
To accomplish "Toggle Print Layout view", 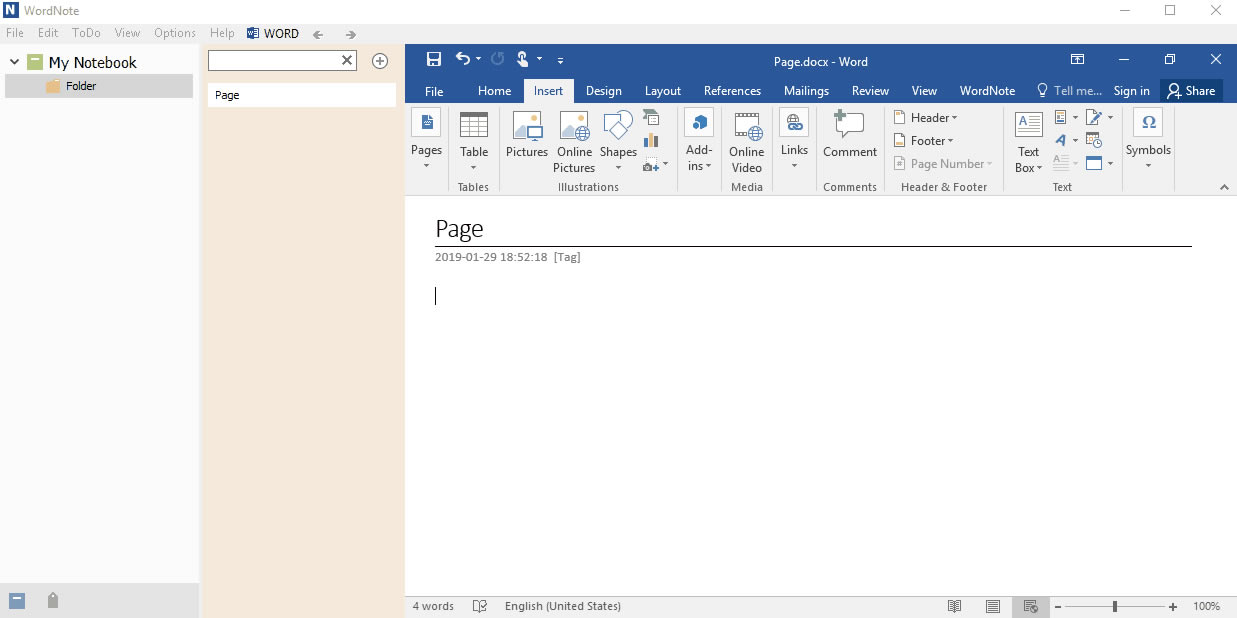I will point(993,606).
